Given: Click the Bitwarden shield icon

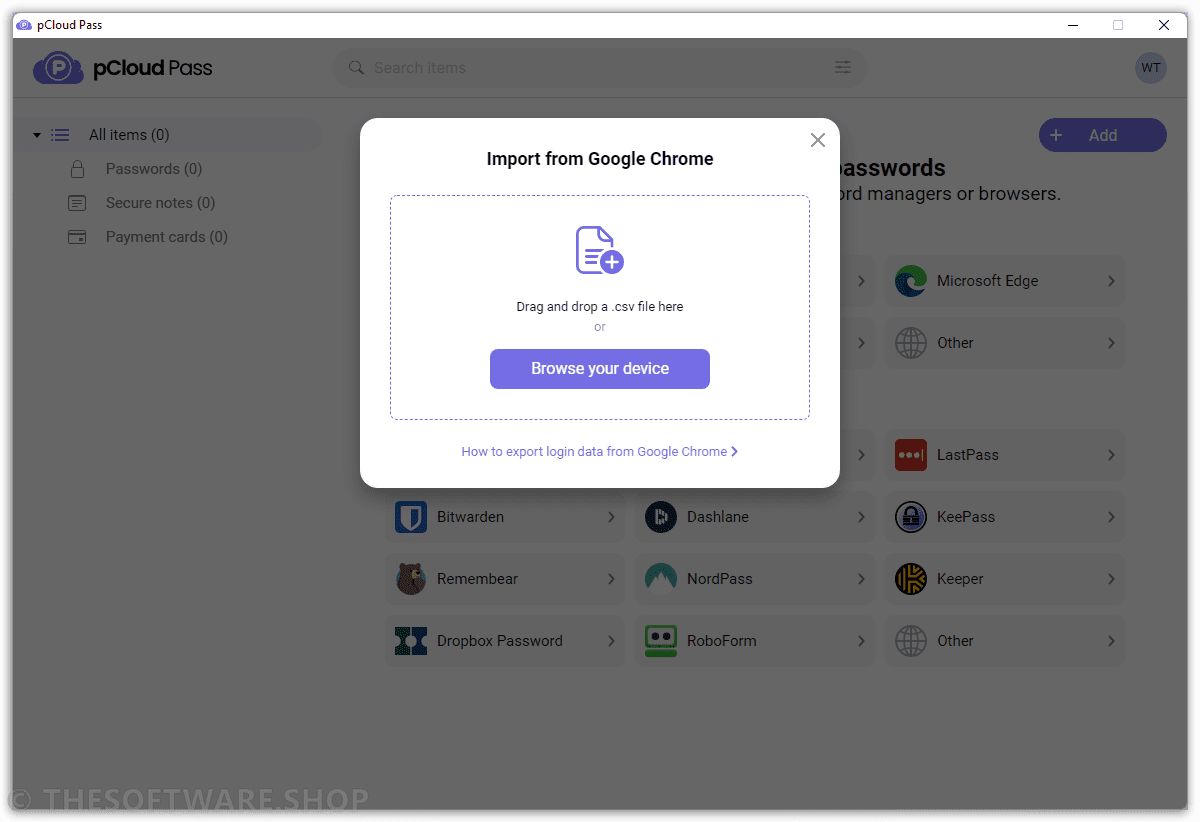Looking at the screenshot, I should 411,517.
